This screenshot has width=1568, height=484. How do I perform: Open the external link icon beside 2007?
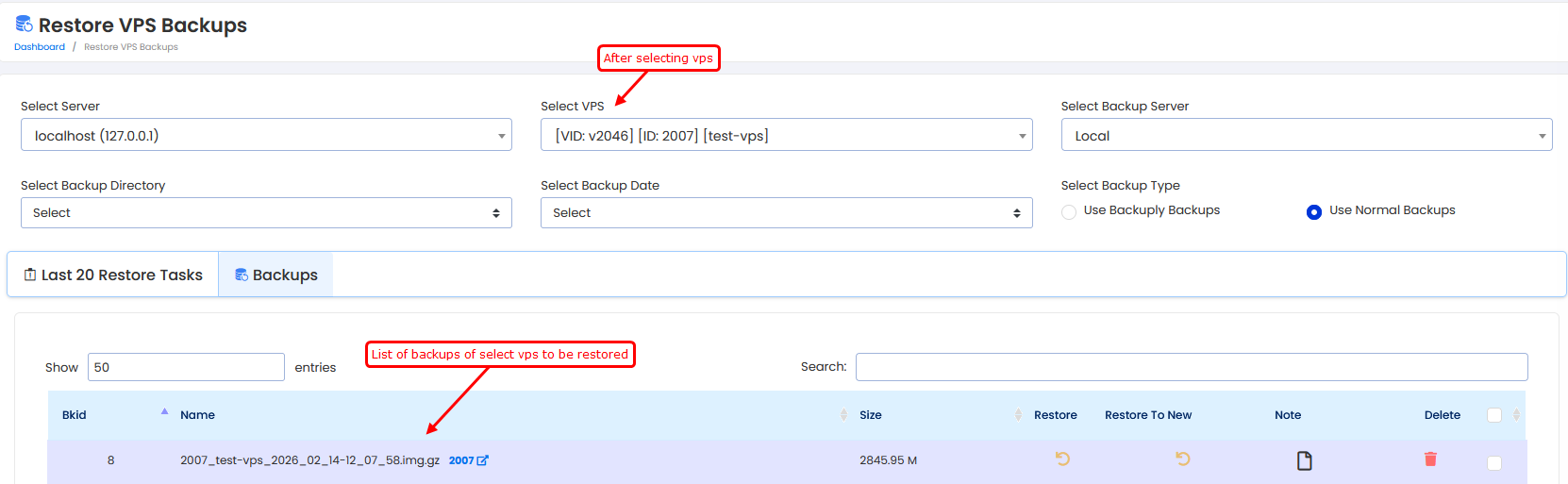tap(483, 460)
